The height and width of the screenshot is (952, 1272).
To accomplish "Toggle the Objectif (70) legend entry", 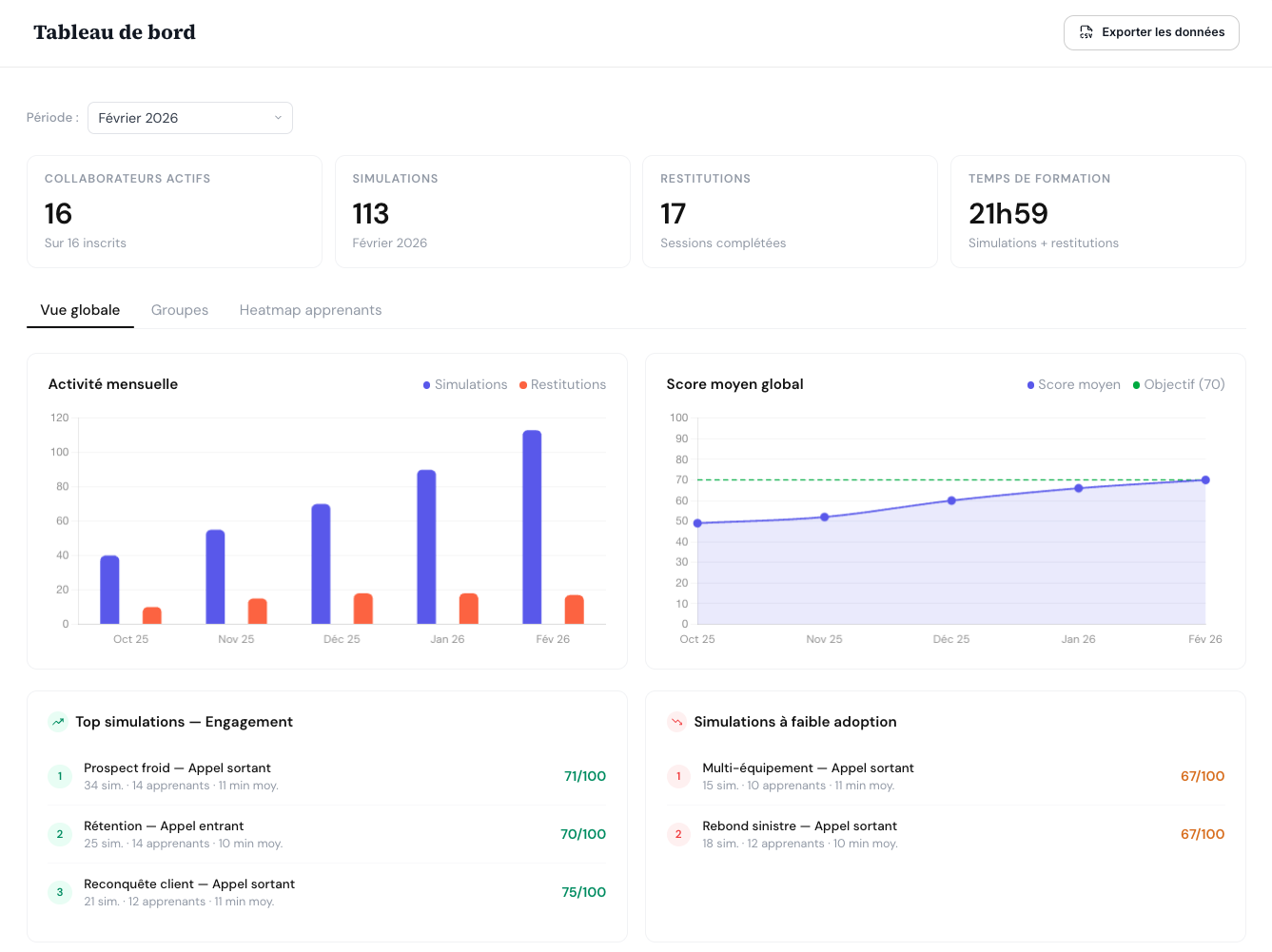I will click(x=1179, y=384).
